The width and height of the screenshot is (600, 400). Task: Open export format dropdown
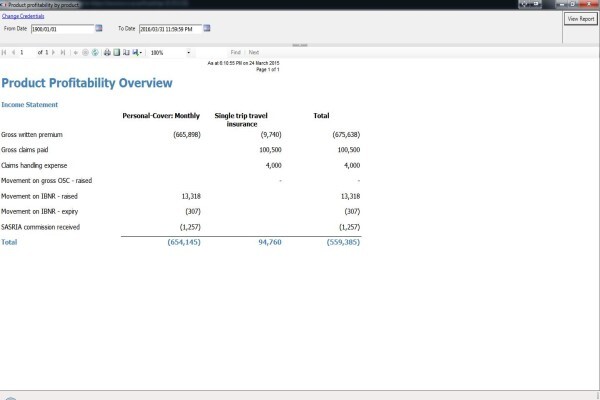(x=137, y=52)
